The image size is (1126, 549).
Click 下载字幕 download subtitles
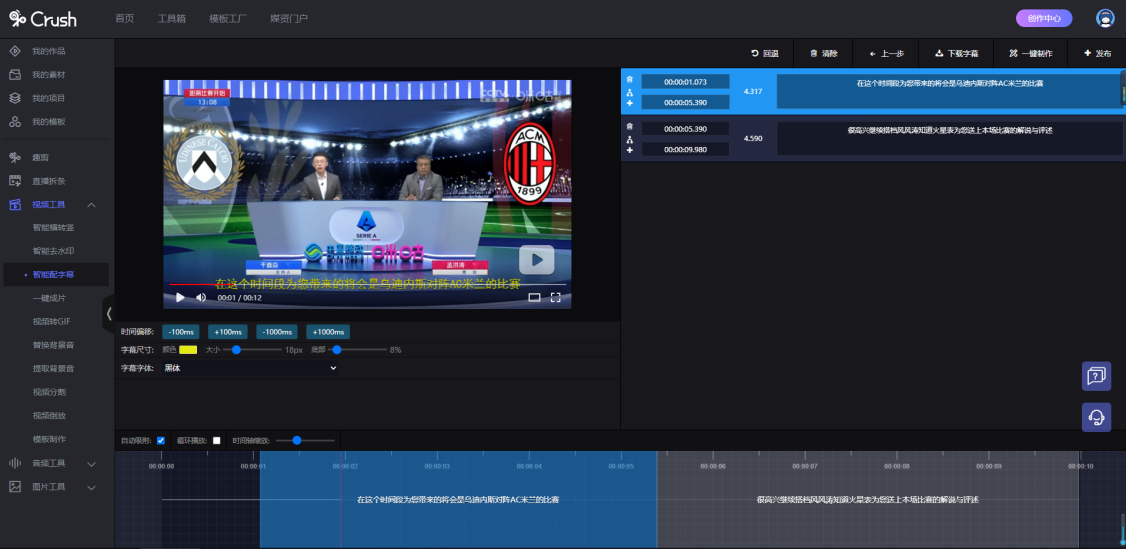957,53
